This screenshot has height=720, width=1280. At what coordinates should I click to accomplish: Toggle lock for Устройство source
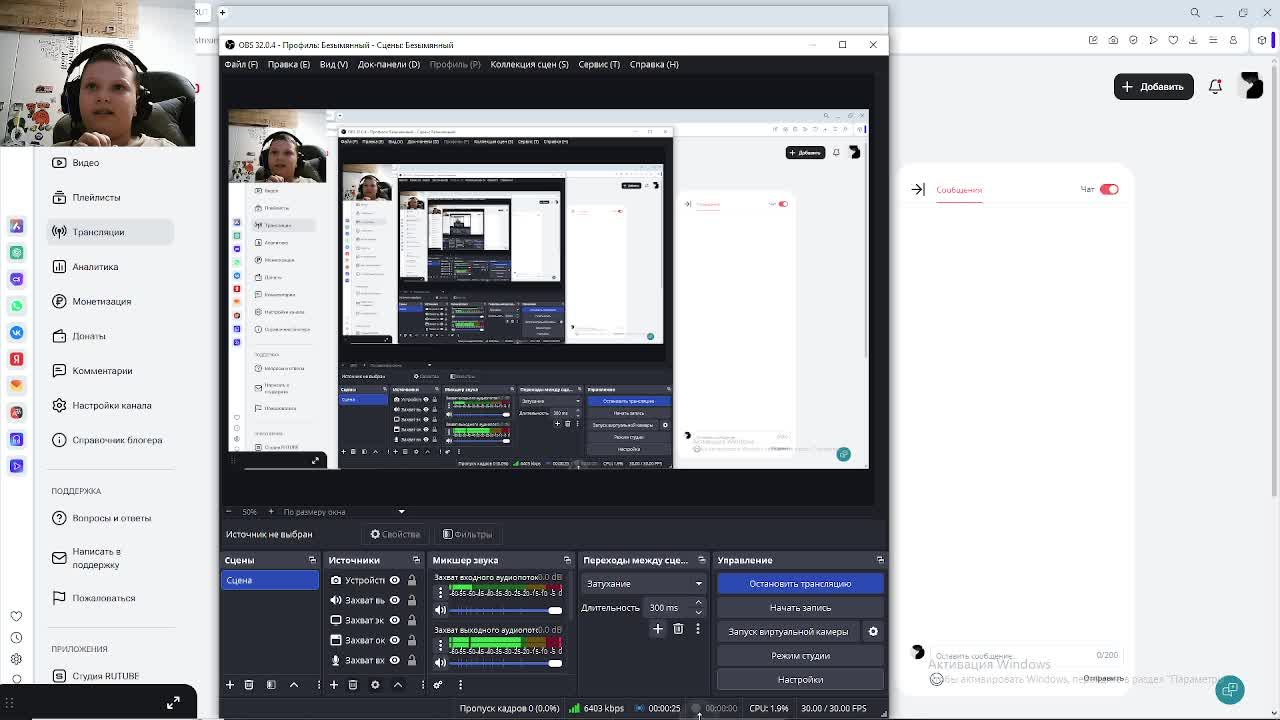point(411,580)
